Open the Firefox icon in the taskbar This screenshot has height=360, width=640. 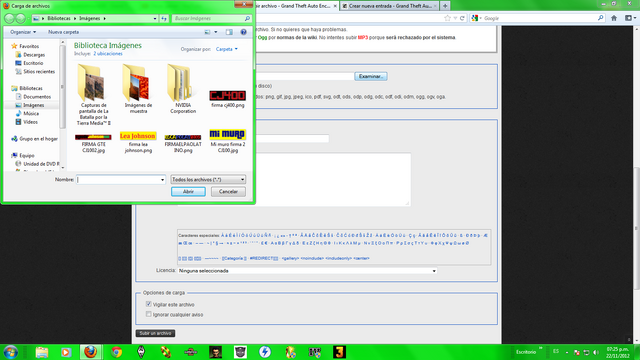(x=91, y=352)
